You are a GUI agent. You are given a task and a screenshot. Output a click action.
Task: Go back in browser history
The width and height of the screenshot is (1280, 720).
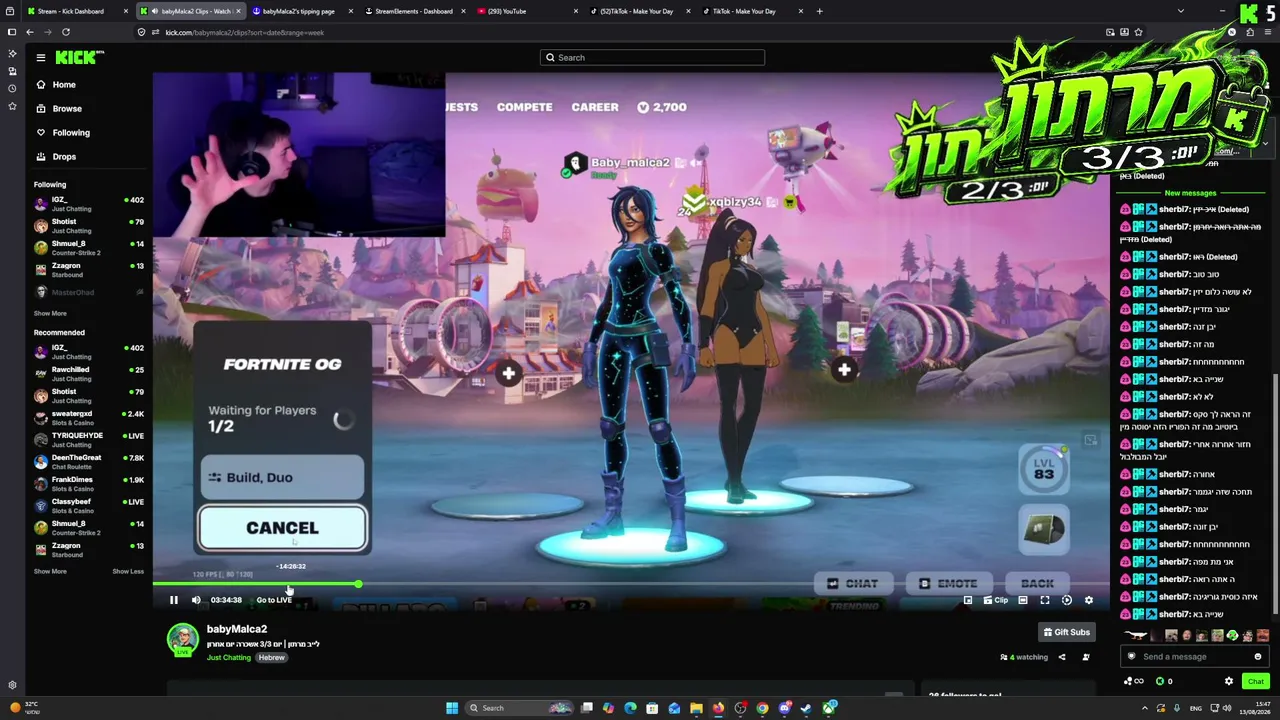(x=30, y=32)
